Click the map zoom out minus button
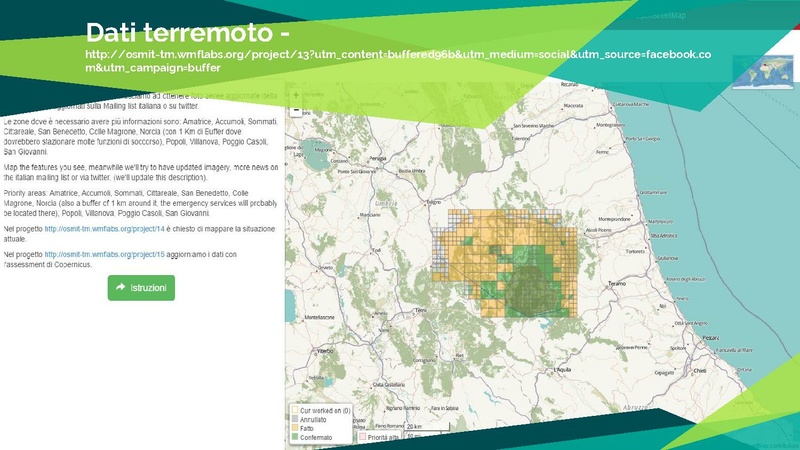The height and width of the screenshot is (450, 800). point(295,108)
